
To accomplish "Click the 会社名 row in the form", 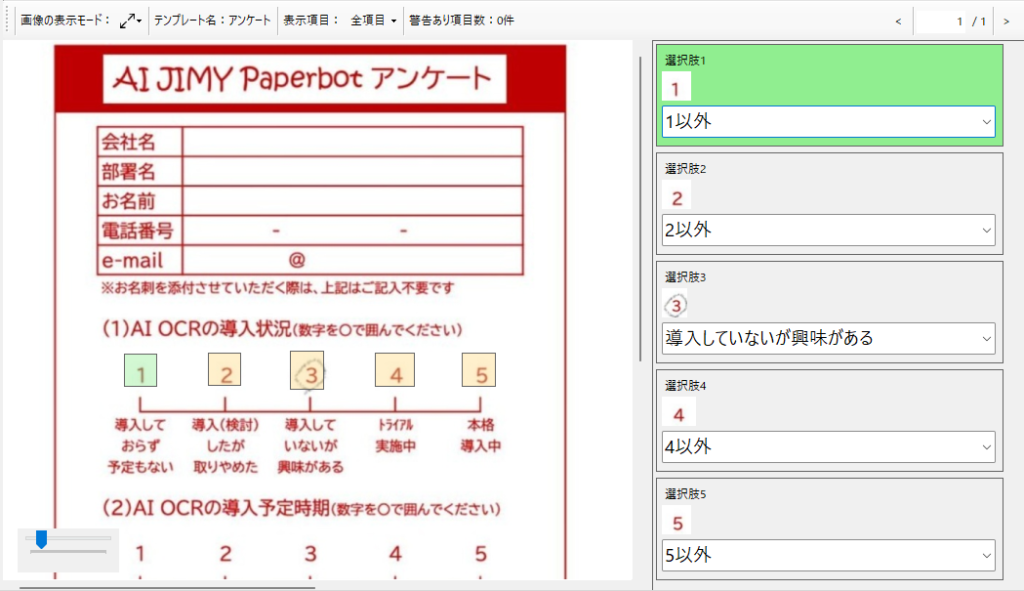I will (310, 142).
